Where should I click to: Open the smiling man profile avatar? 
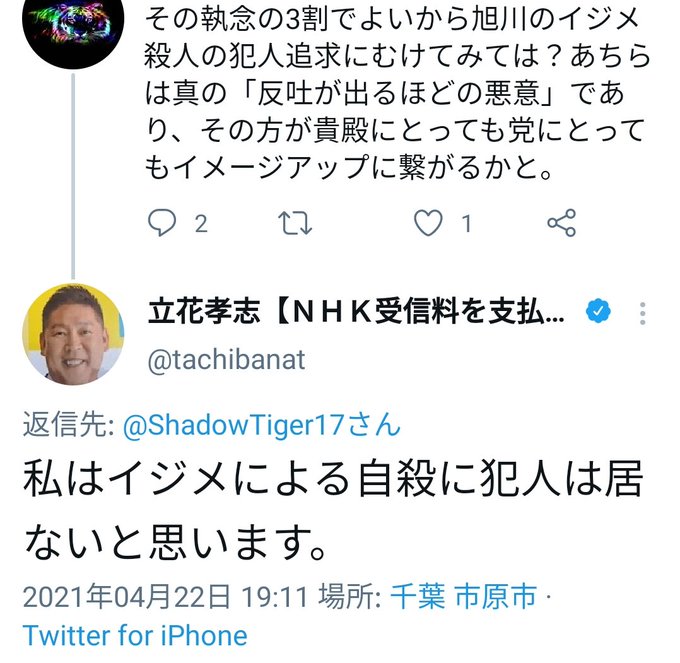tap(73, 334)
